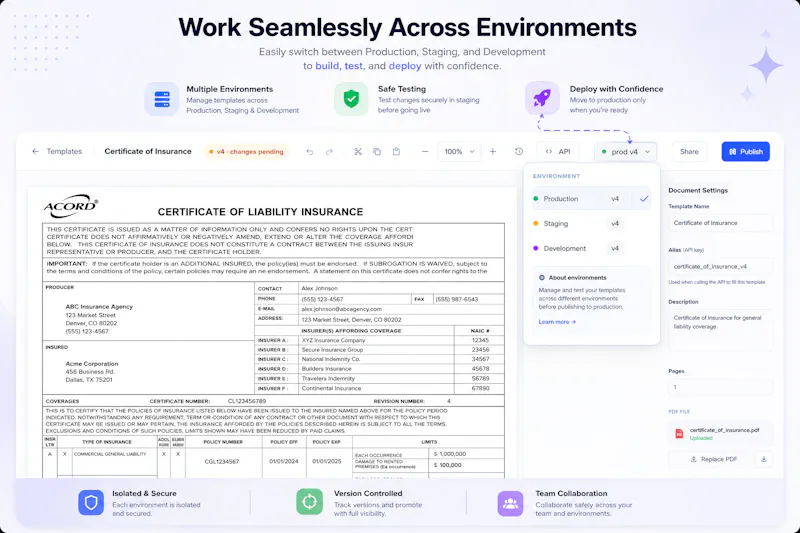The width and height of the screenshot is (800, 533).
Task: Select the scissors cut icon
Action: [x=358, y=151]
